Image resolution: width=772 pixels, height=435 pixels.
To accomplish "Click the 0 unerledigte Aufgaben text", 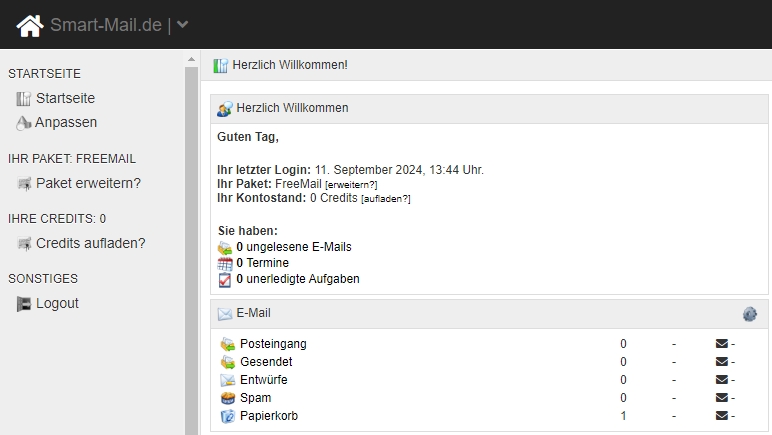I will point(298,279).
